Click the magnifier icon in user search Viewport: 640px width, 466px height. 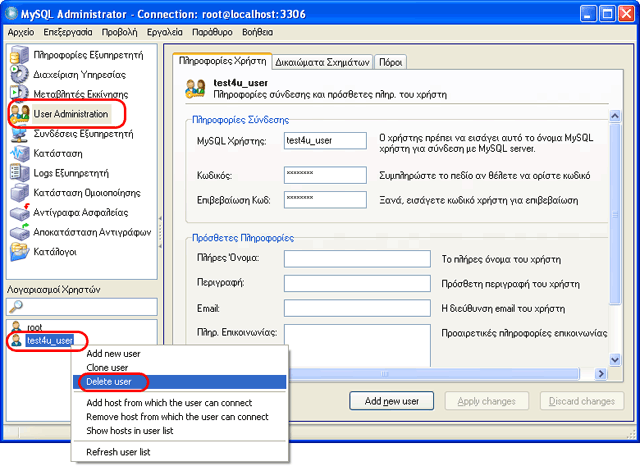coord(16,306)
